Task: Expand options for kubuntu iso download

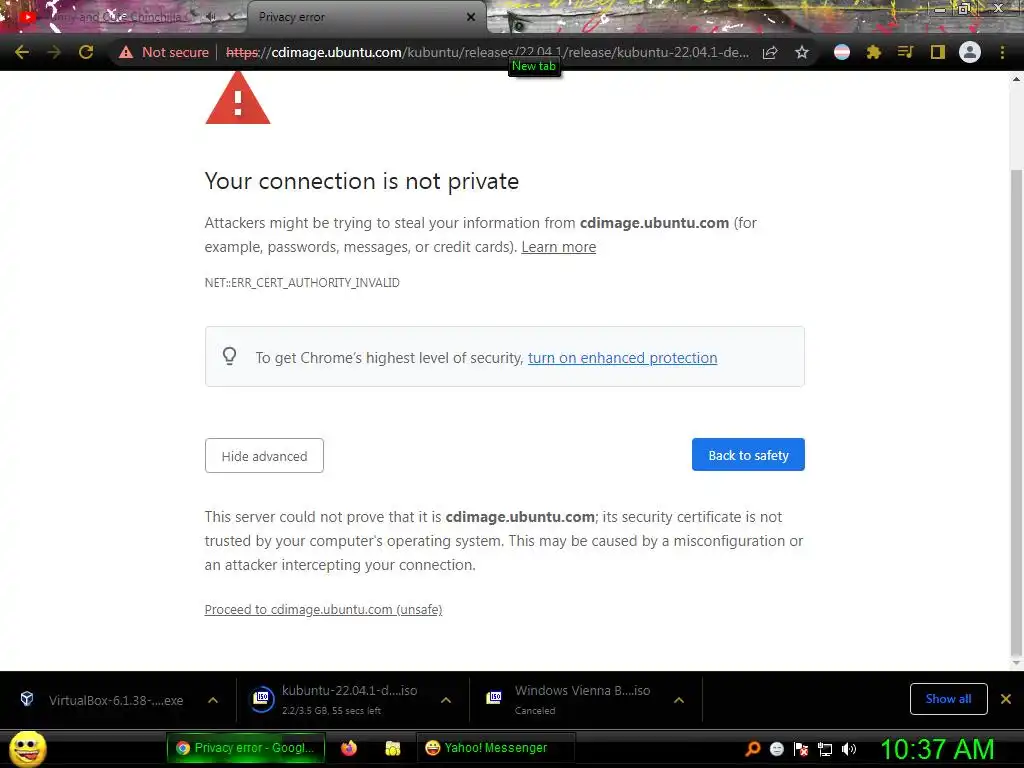Action: point(446,700)
